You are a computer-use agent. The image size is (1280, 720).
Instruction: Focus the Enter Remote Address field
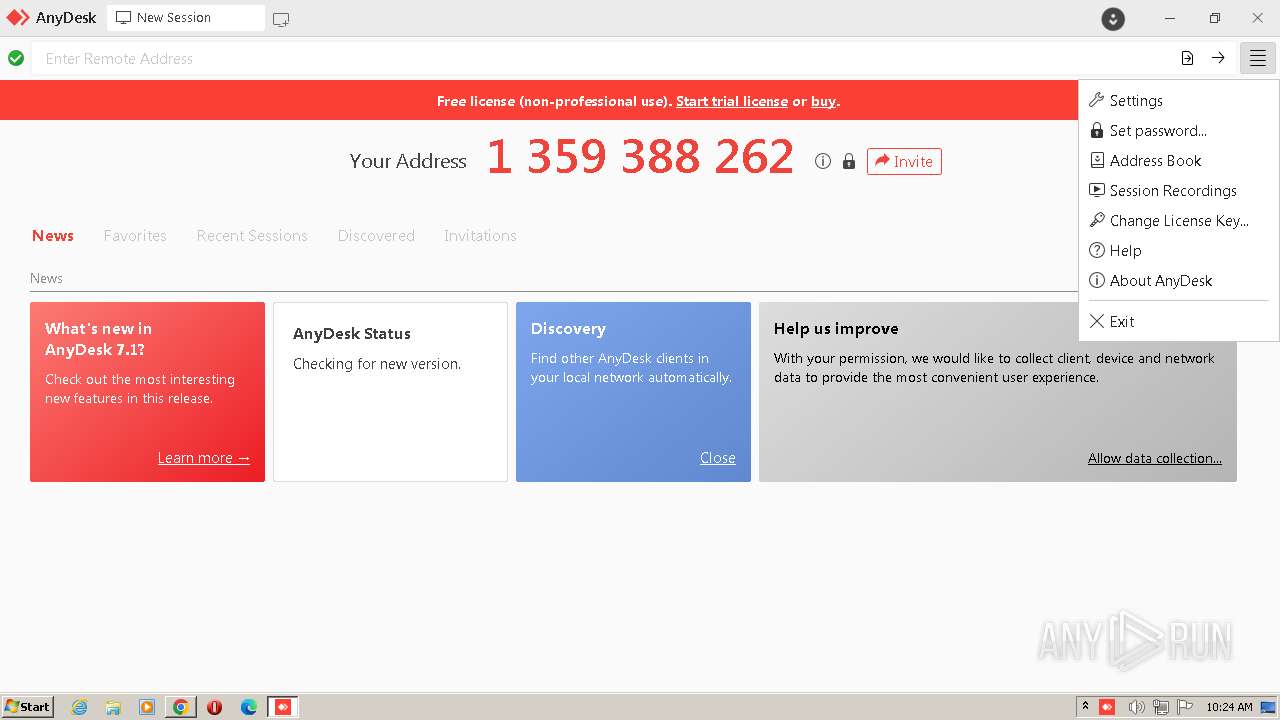(x=603, y=58)
